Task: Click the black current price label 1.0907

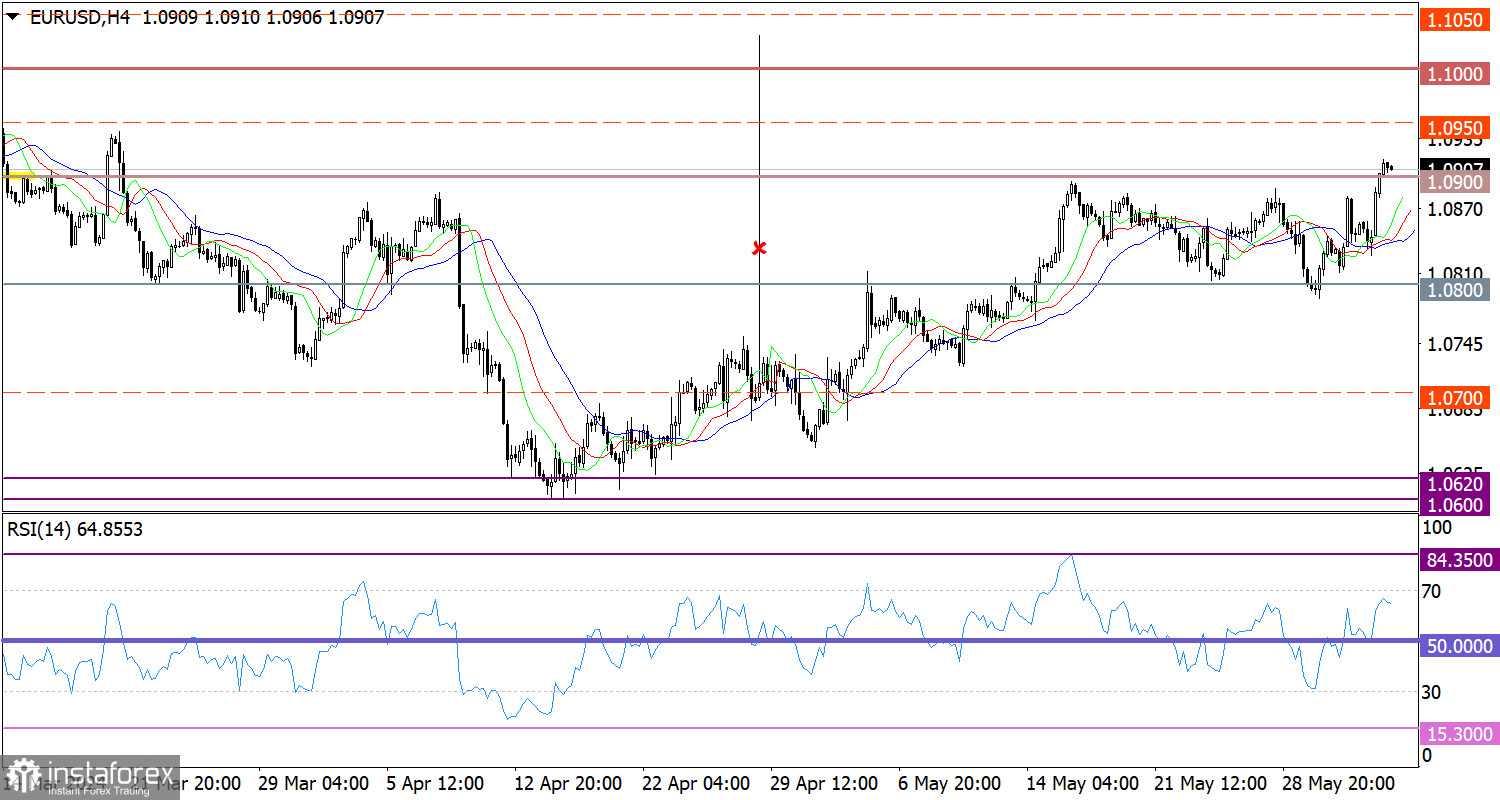Action: (x=1457, y=167)
